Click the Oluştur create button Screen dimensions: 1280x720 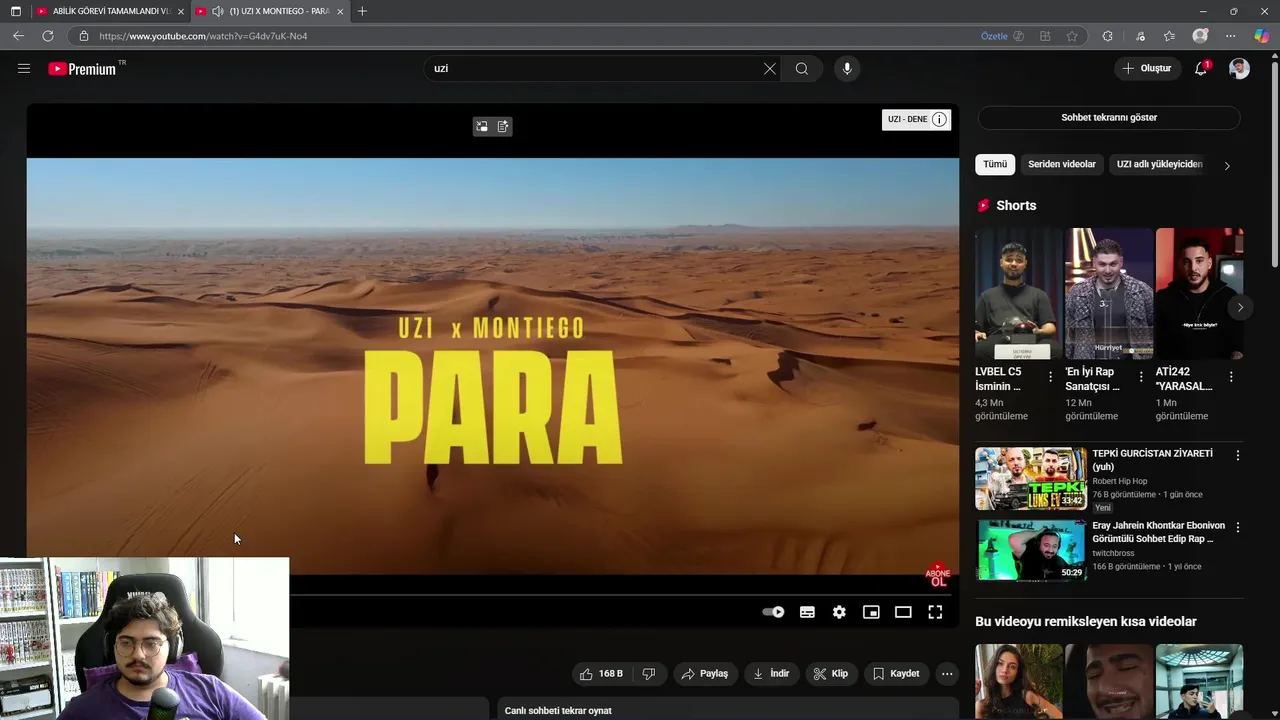(x=1146, y=69)
